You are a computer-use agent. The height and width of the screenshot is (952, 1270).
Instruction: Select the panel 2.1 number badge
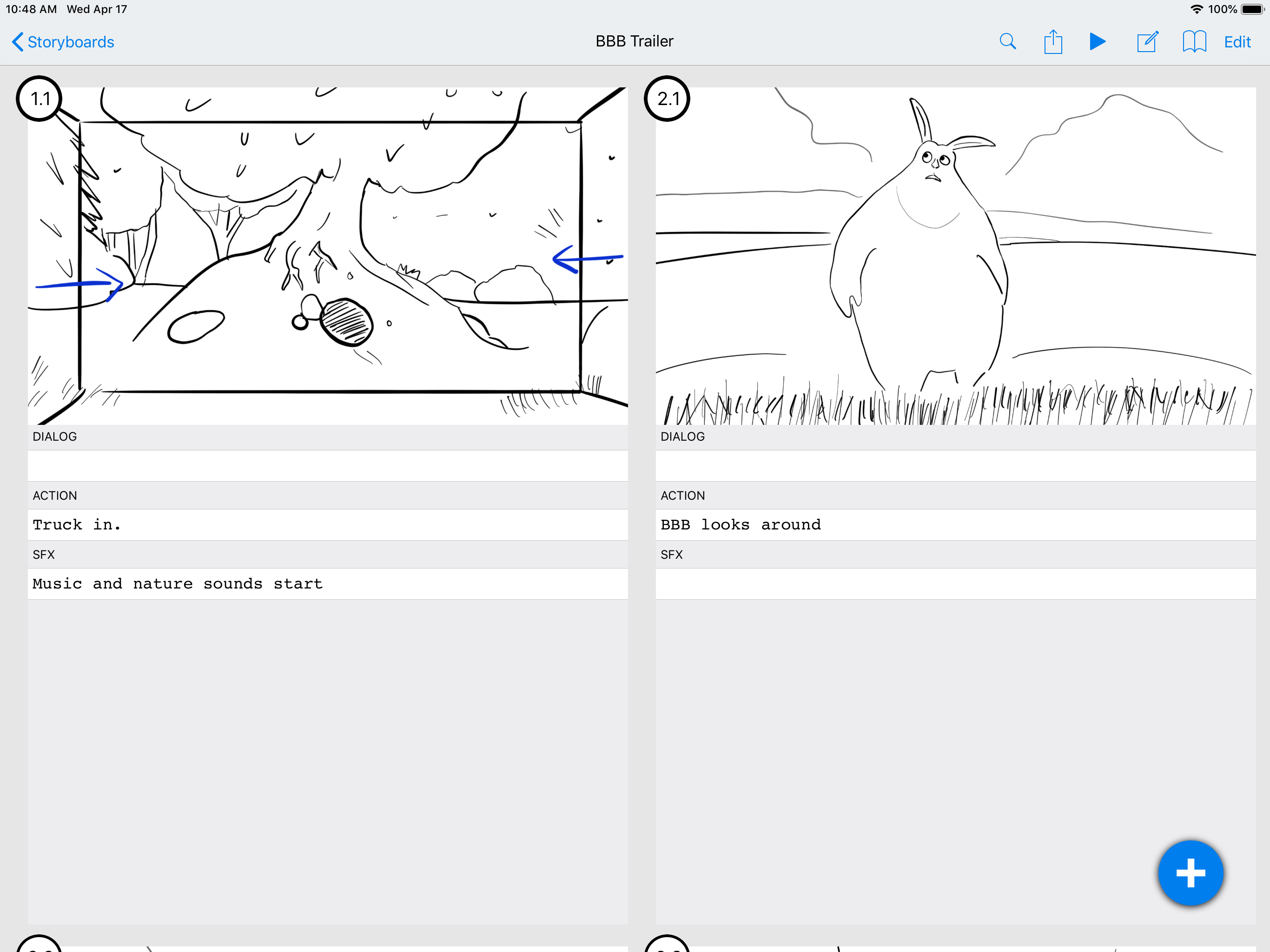click(x=667, y=99)
